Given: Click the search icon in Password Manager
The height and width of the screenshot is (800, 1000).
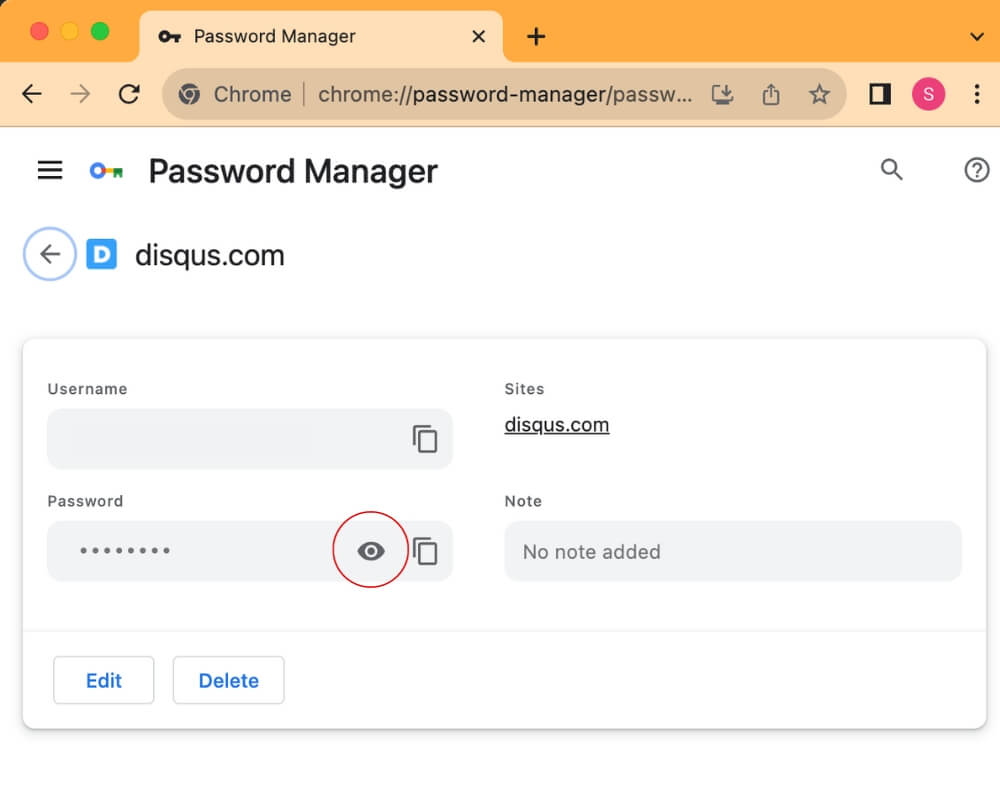Looking at the screenshot, I should [891, 170].
